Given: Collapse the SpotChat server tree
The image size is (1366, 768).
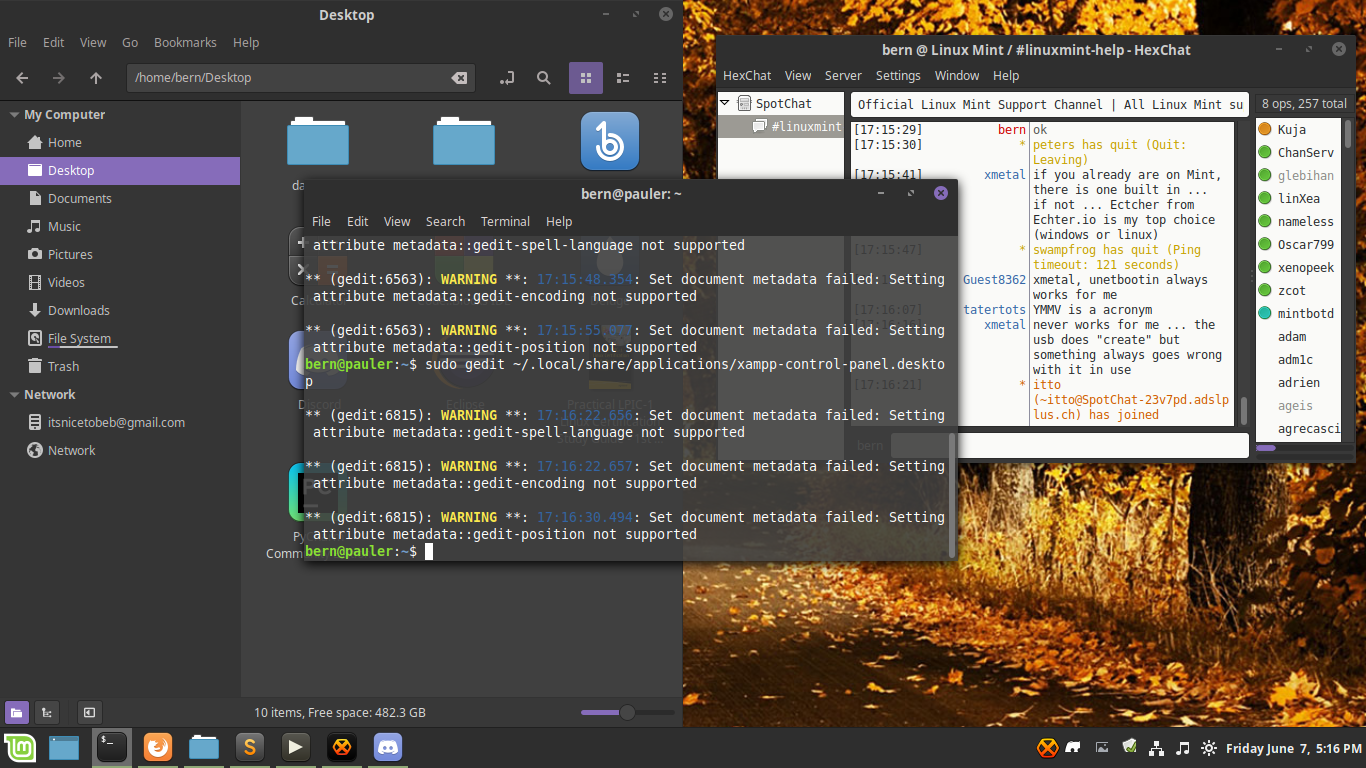Looking at the screenshot, I should pos(725,103).
